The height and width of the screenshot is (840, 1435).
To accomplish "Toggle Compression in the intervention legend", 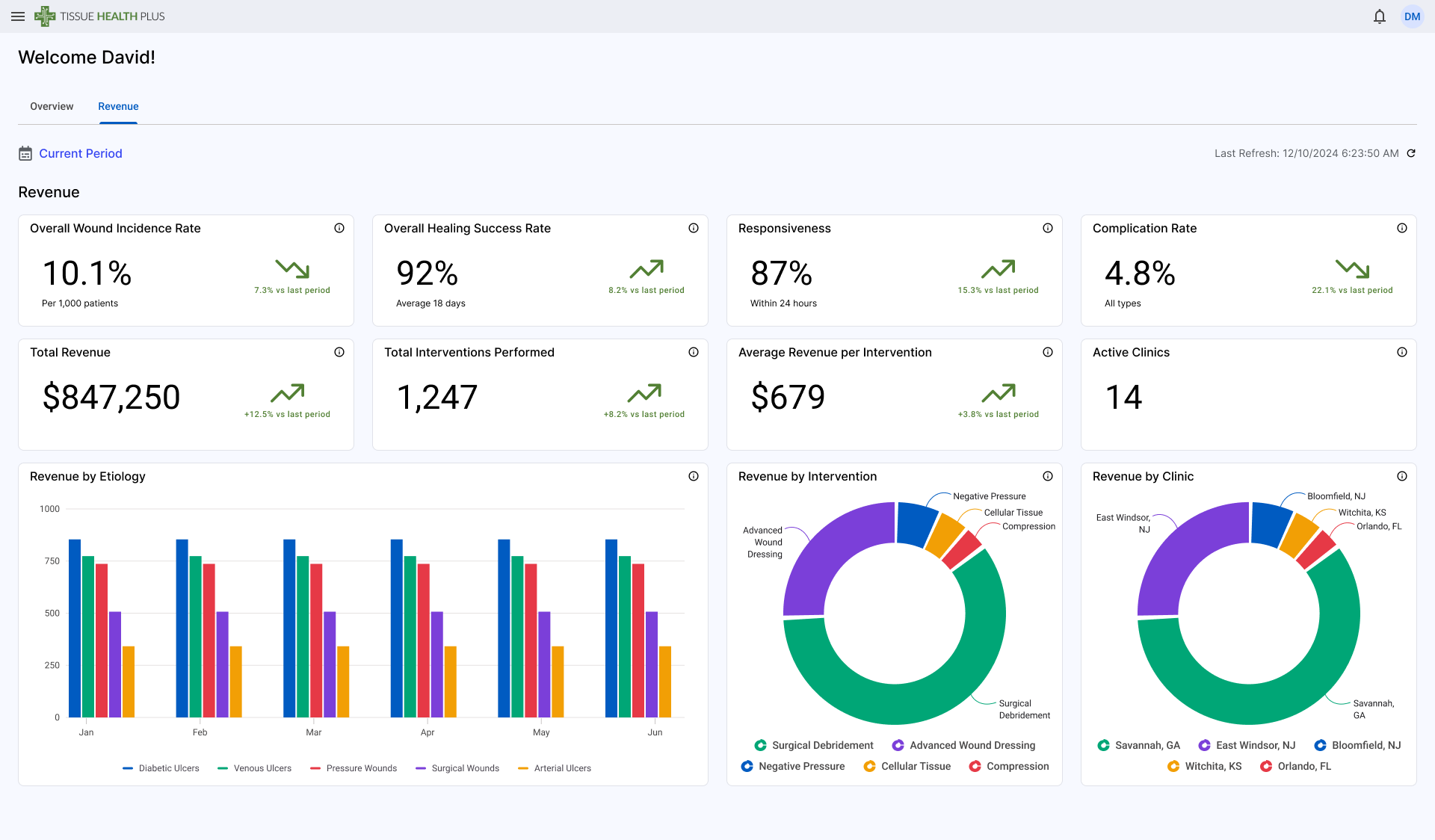I will 1008,766.
